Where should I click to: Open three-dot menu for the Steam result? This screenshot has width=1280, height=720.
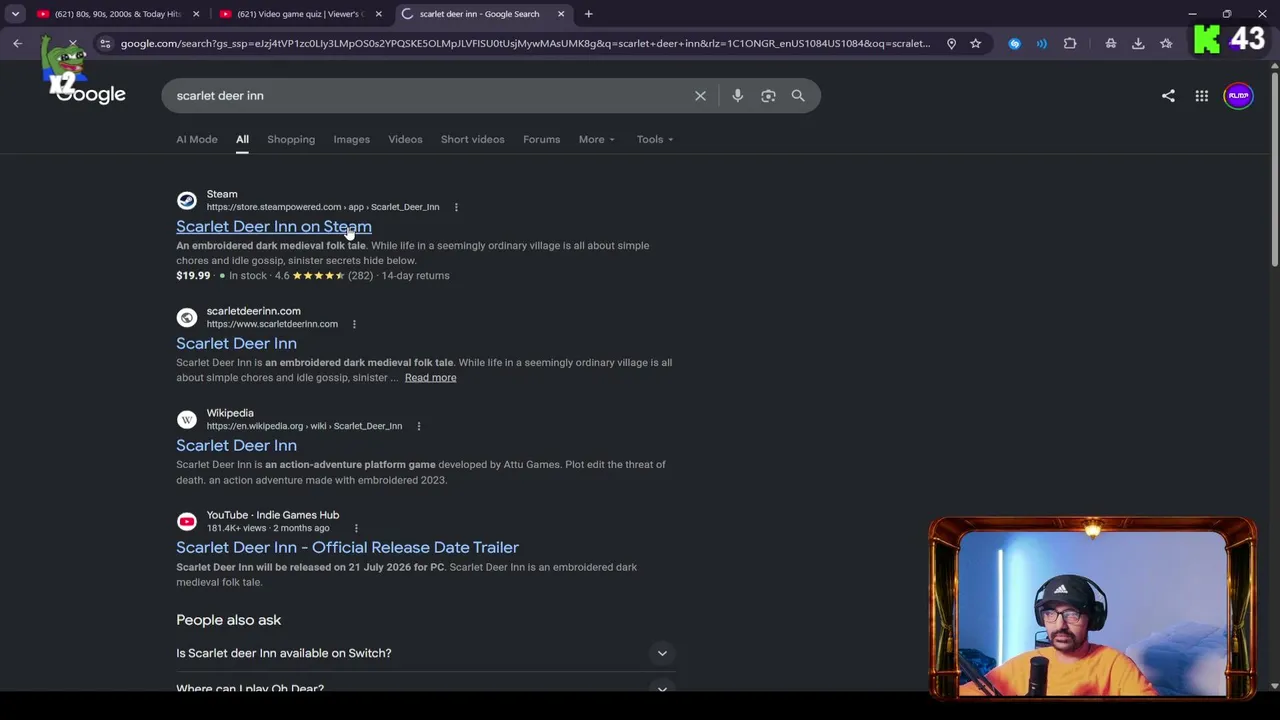(456, 207)
